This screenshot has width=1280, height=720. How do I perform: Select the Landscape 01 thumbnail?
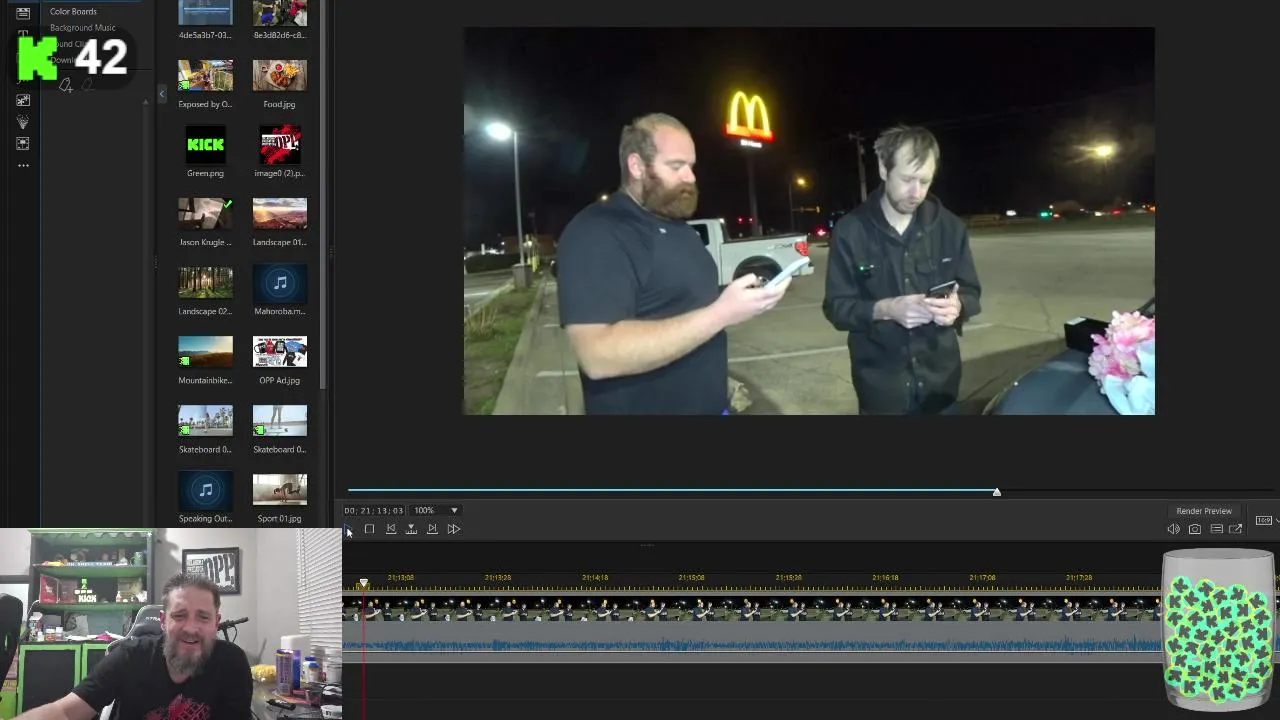pyautogui.click(x=280, y=214)
